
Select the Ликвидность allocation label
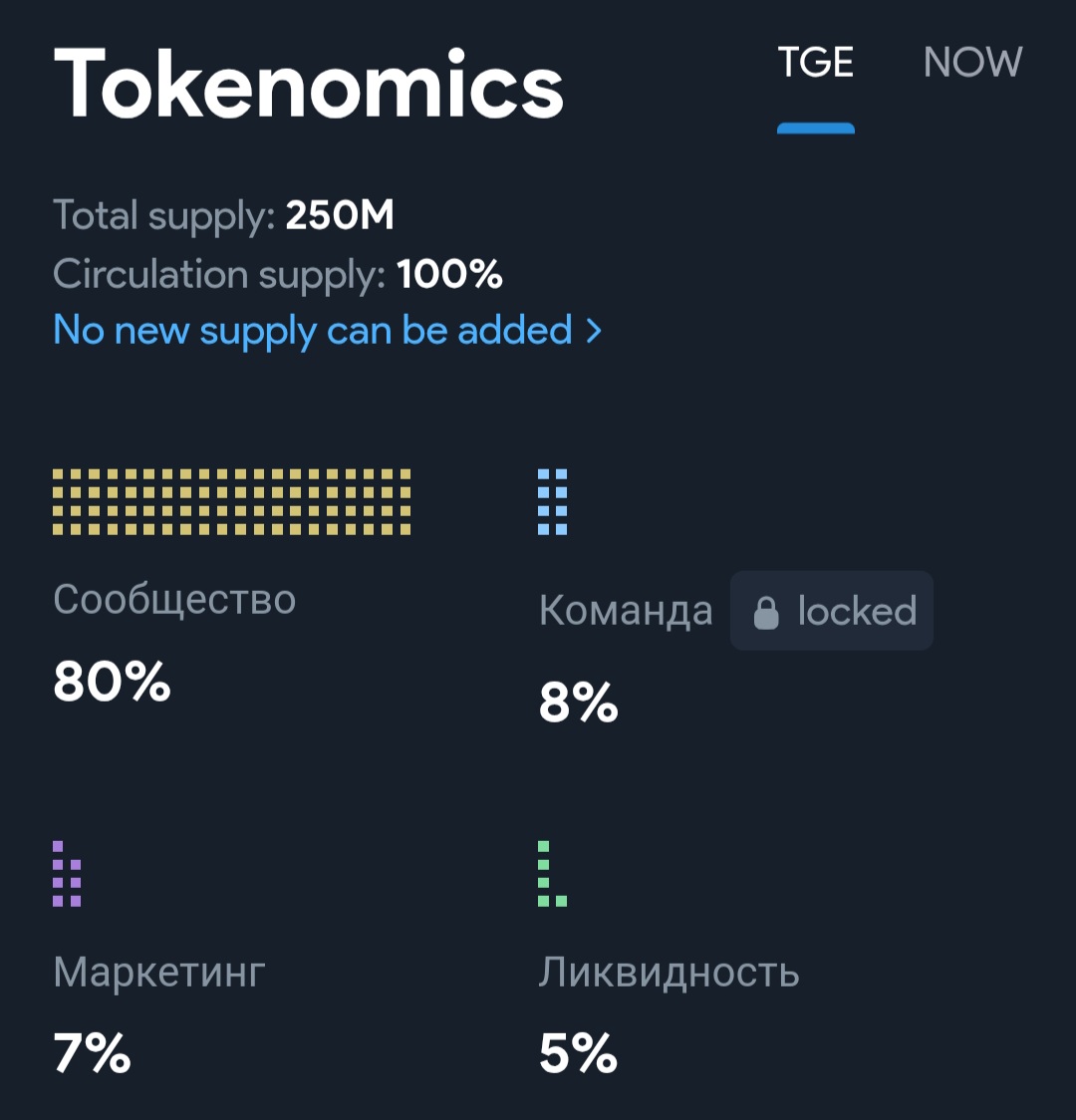(669, 972)
